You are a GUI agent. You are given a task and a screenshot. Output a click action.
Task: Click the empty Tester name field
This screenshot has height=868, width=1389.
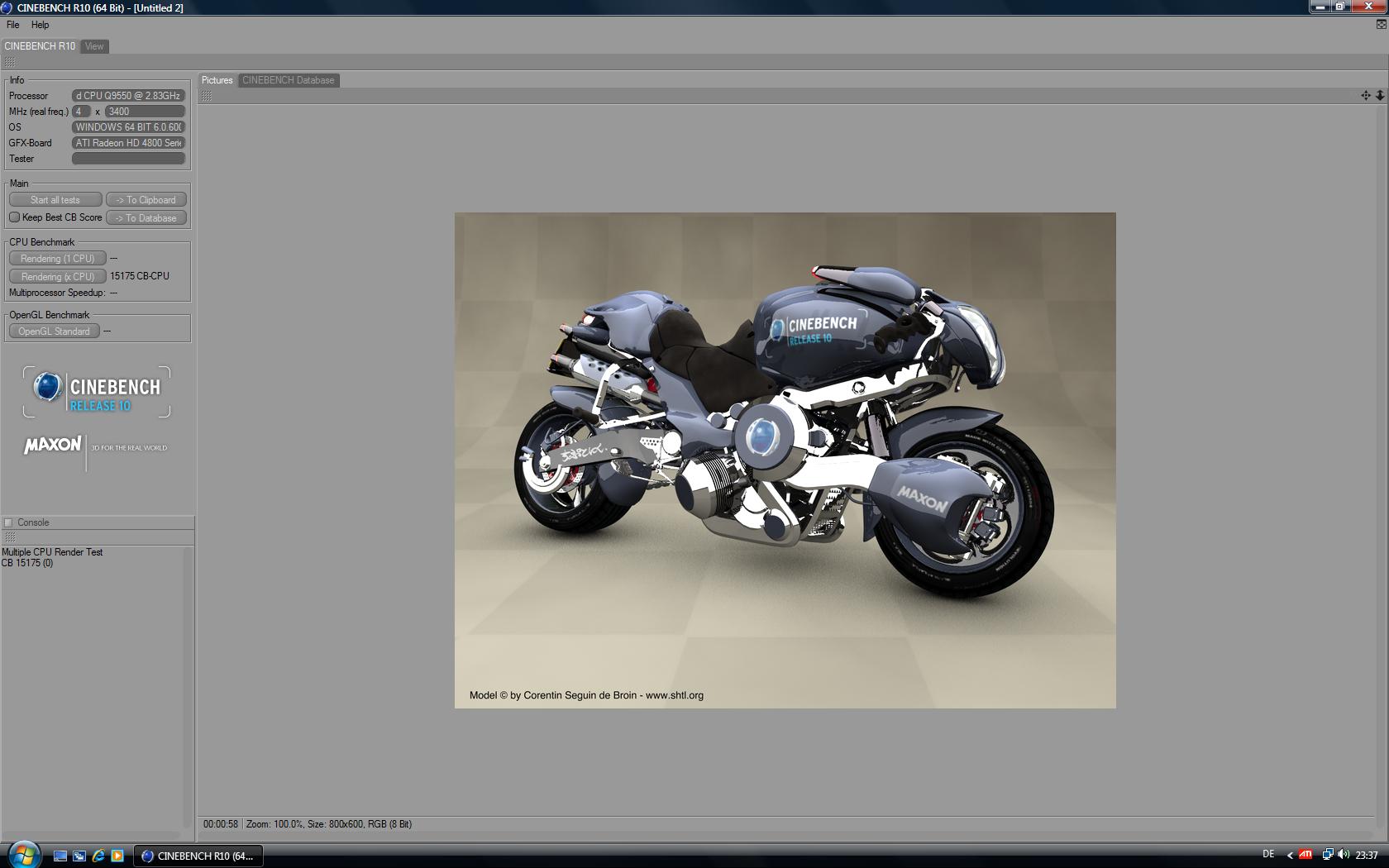coord(128,159)
